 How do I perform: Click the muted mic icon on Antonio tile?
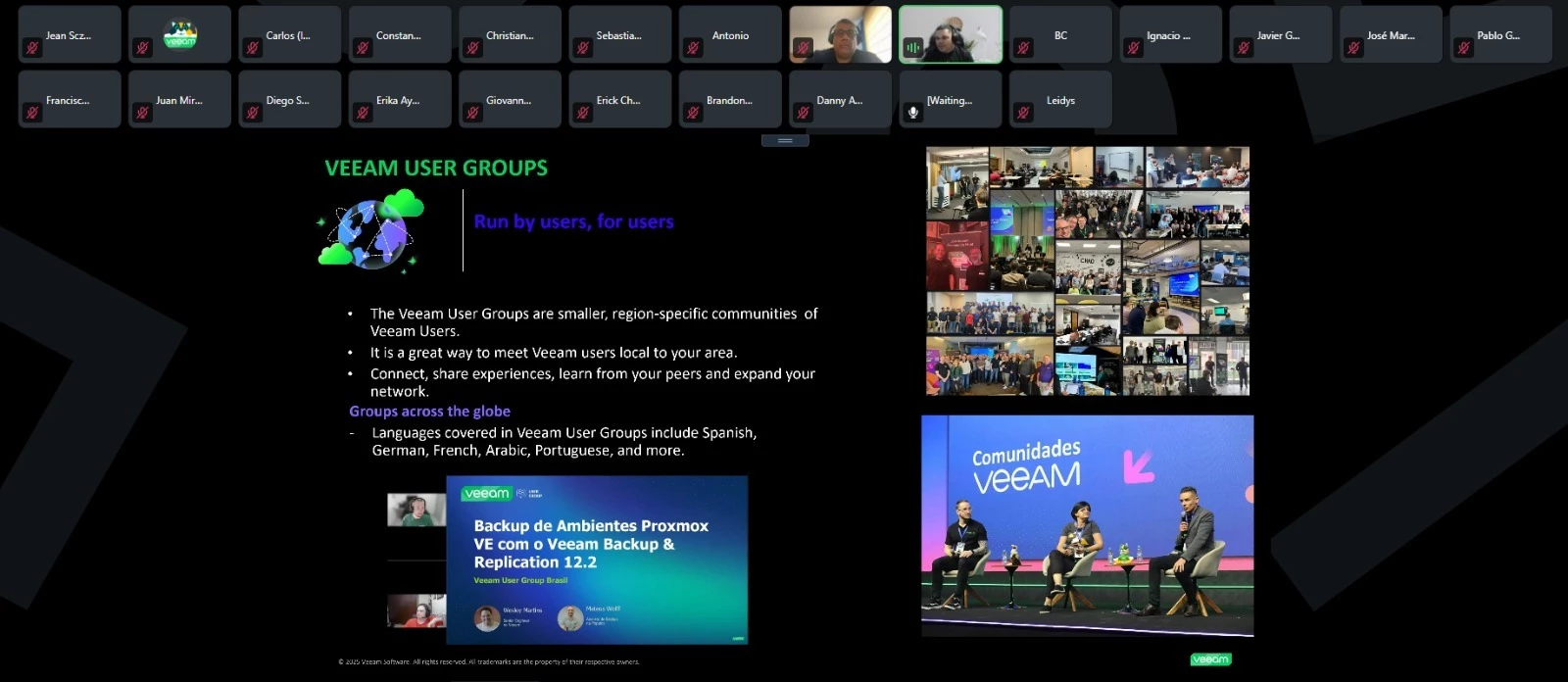pos(693,48)
